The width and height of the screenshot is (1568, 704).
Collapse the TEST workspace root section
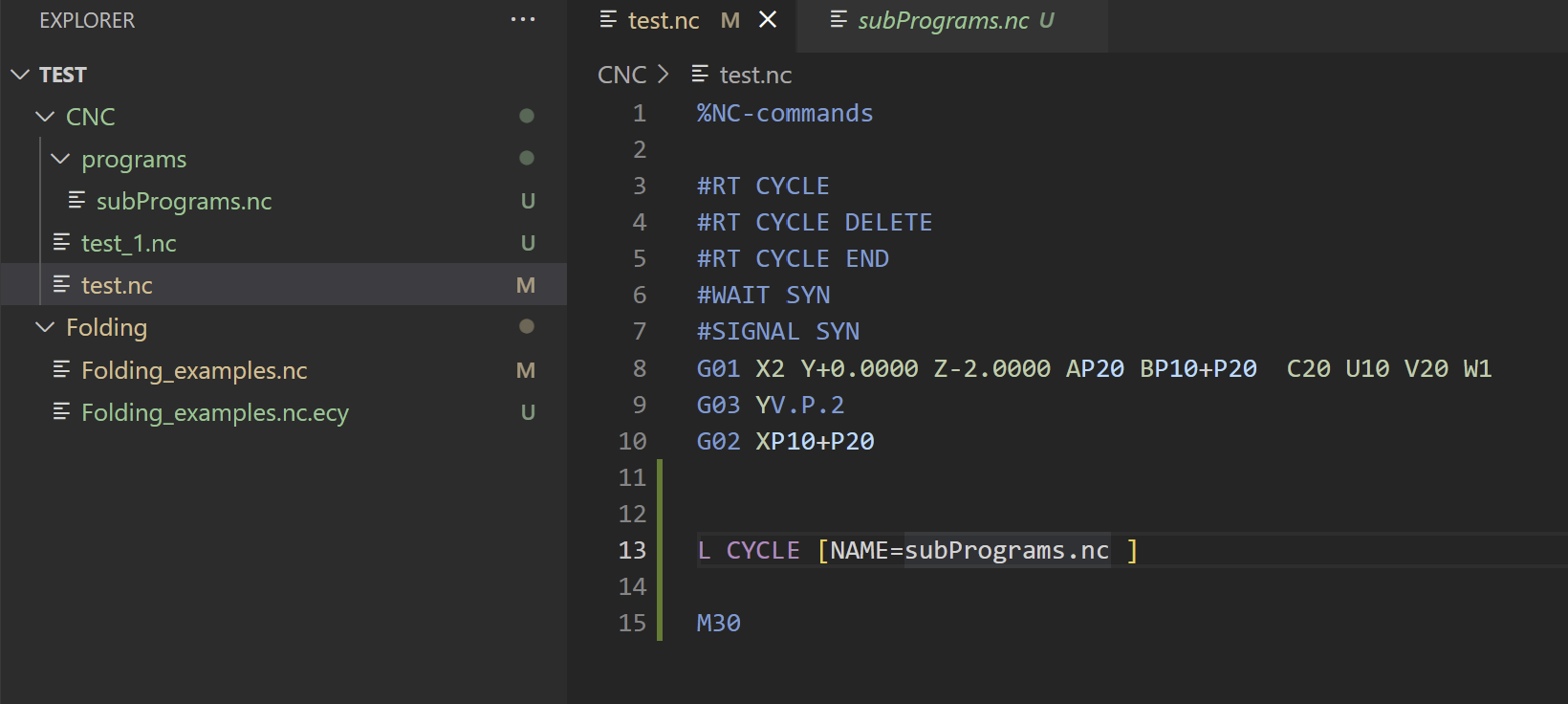(x=20, y=75)
